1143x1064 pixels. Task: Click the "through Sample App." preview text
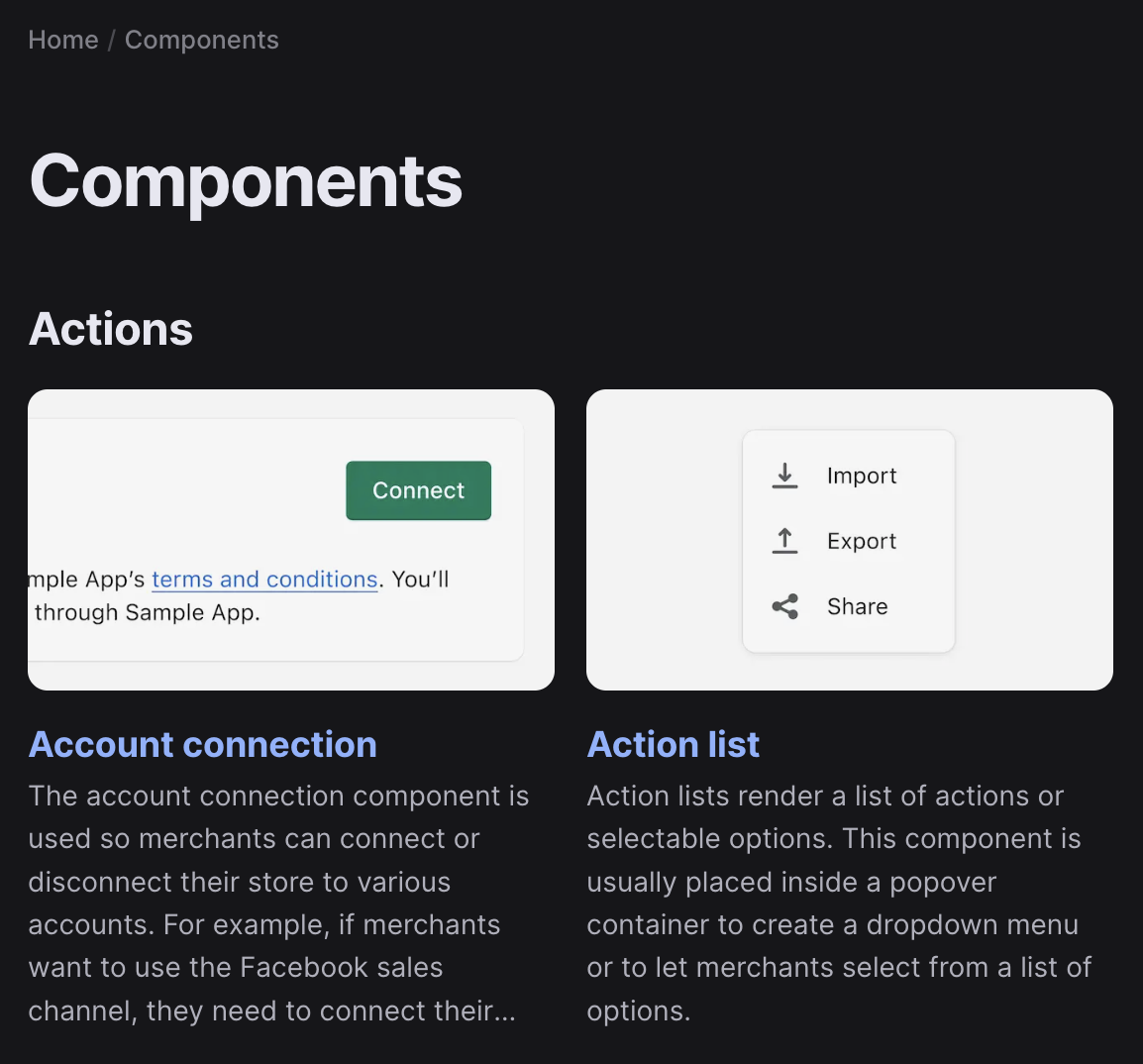148,612
